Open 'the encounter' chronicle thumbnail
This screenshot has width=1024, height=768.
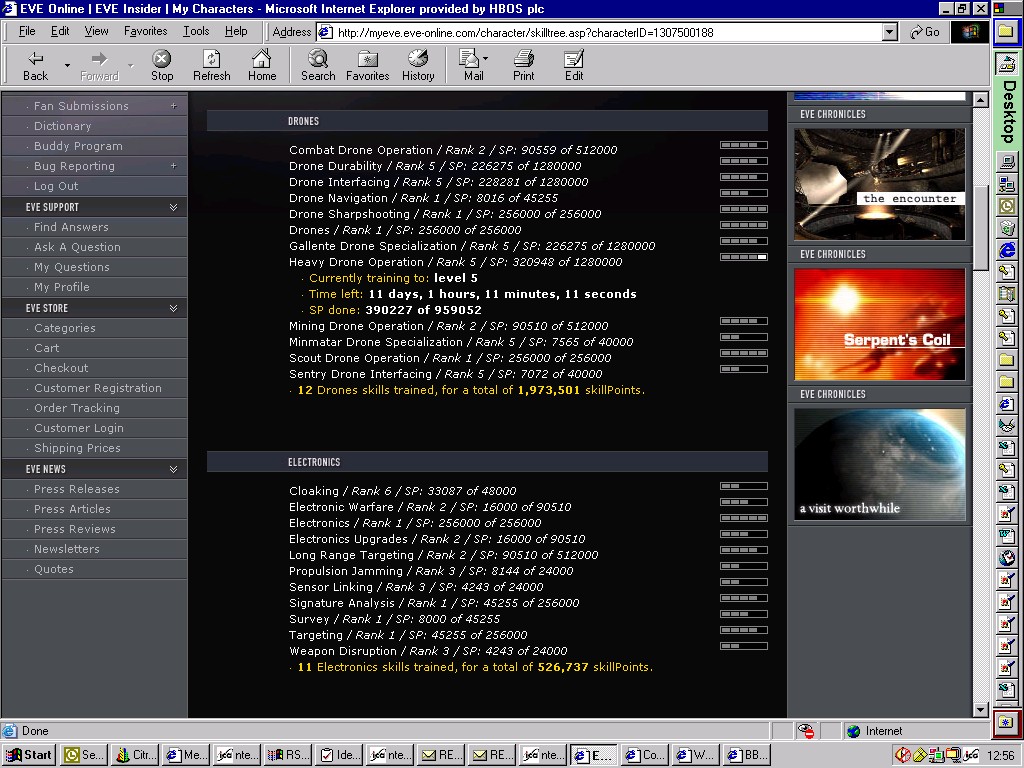click(x=880, y=184)
